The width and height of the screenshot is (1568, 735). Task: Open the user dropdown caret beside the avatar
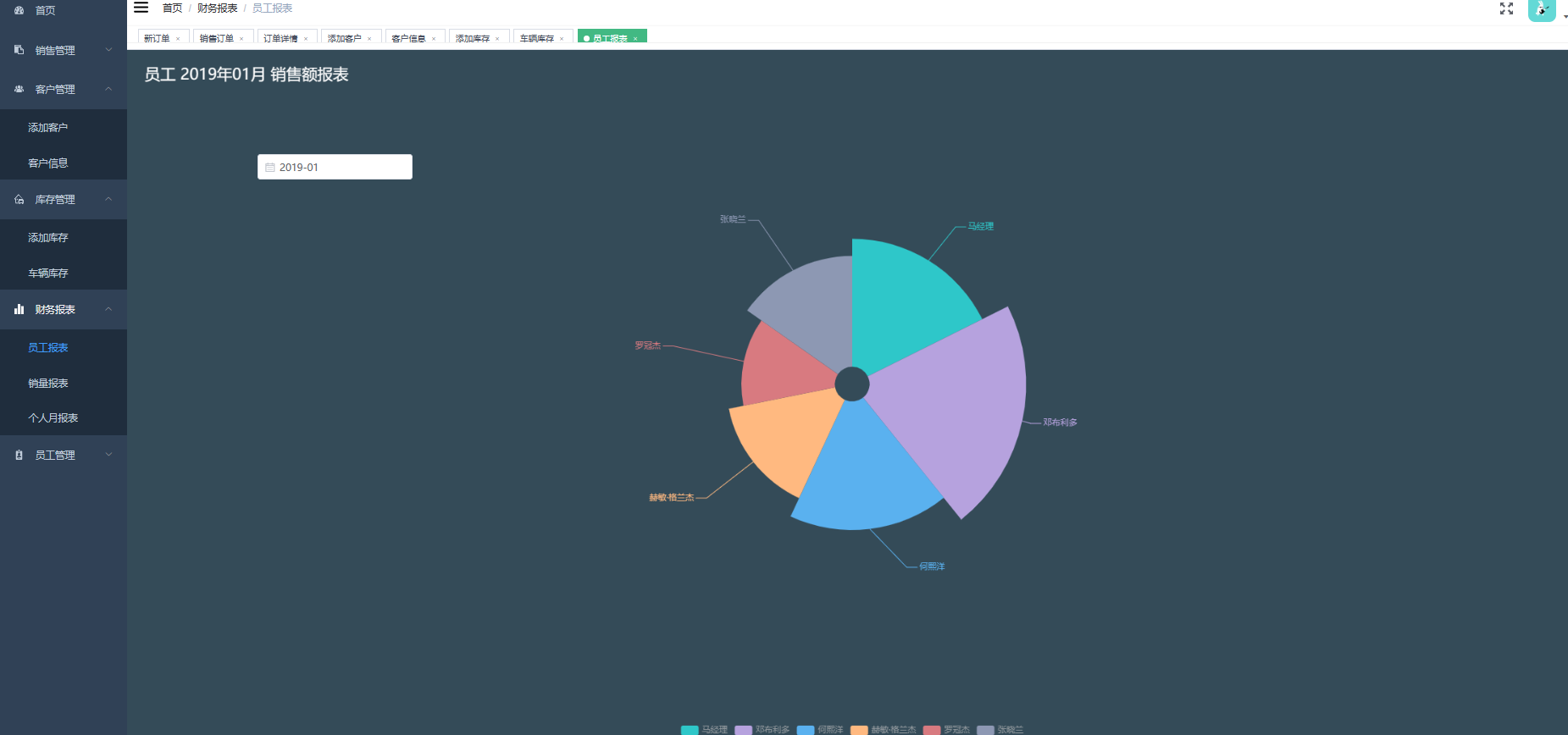click(x=1565, y=16)
